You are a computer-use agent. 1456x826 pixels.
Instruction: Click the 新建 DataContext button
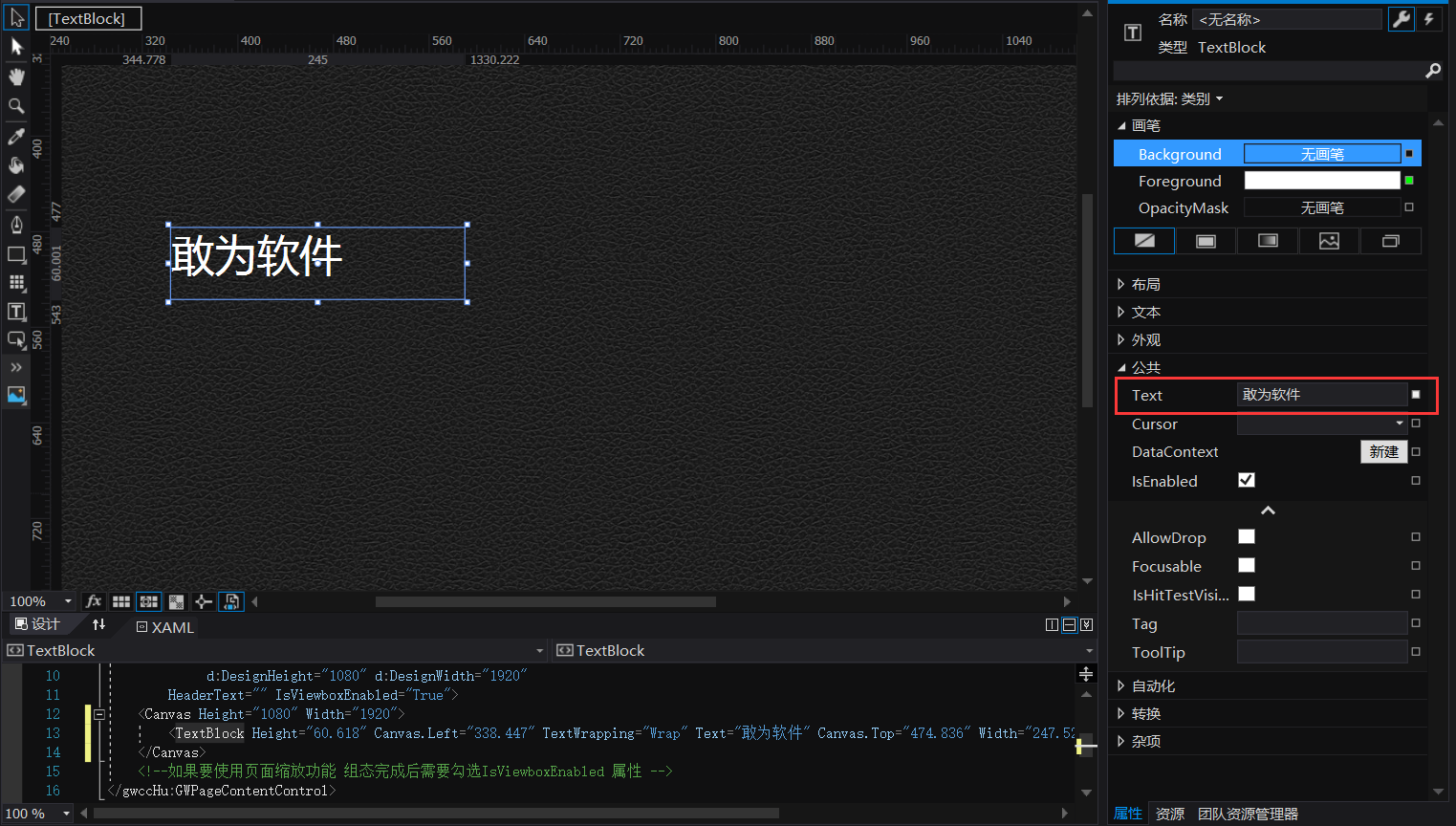(1383, 452)
